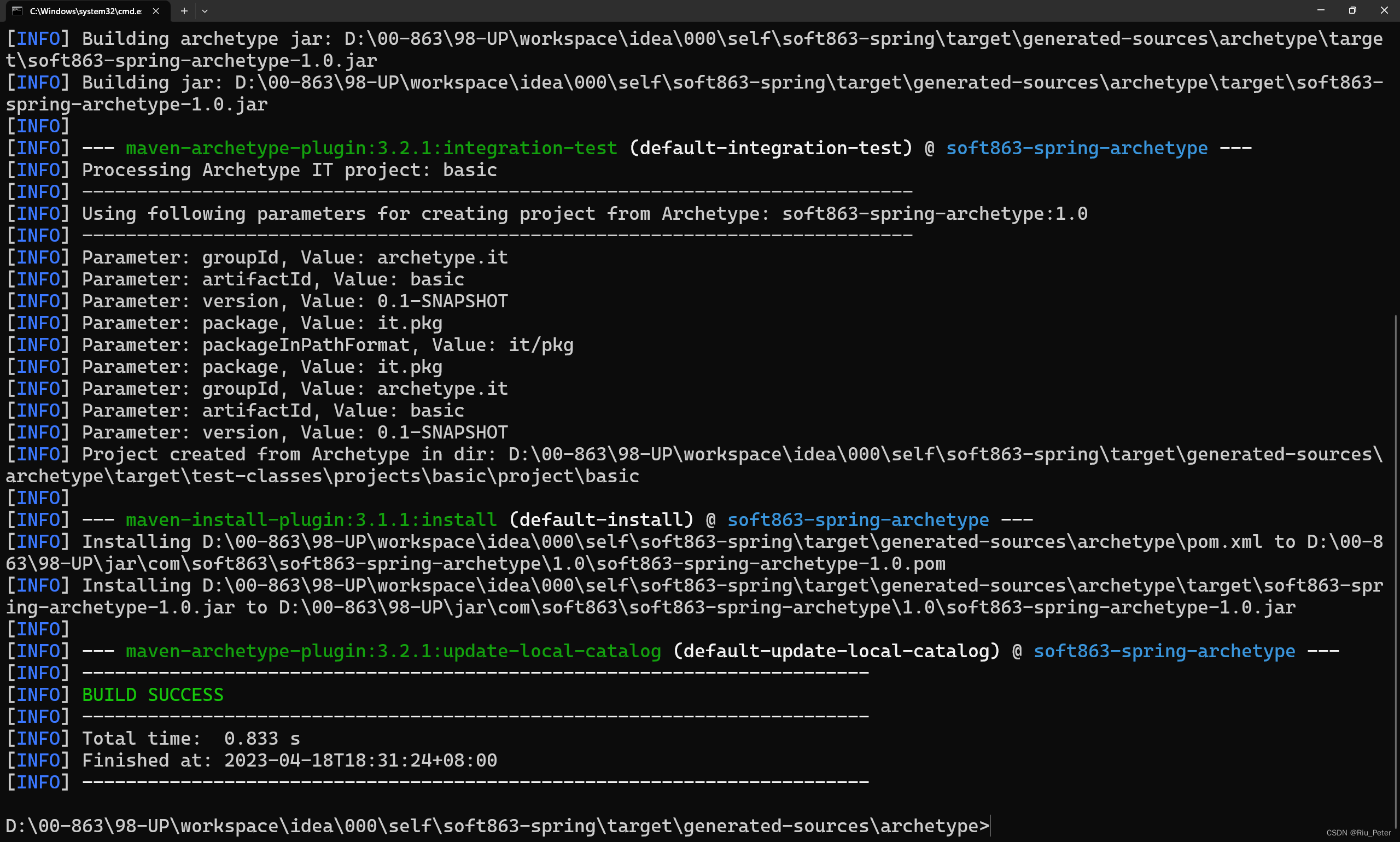The height and width of the screenshot is (842, 1400).
Task: Click the first 'groupId, Value: archetype.it' line
Action: (257, 258)
